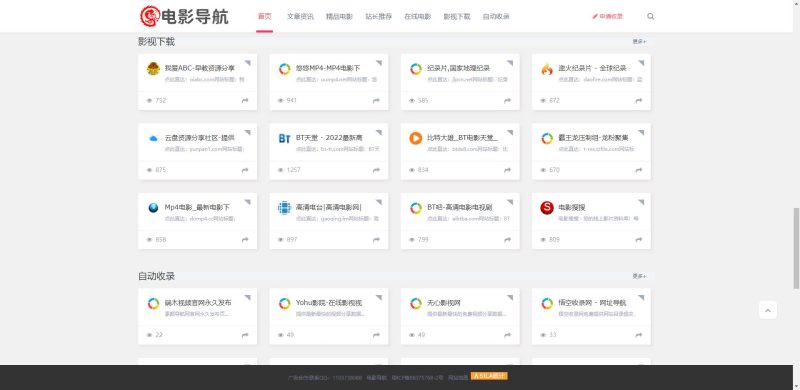Click the page vertical scrollbar thumb
This screenshot has height=390, width=800.
pyautogui.click(x=796, y=249)
